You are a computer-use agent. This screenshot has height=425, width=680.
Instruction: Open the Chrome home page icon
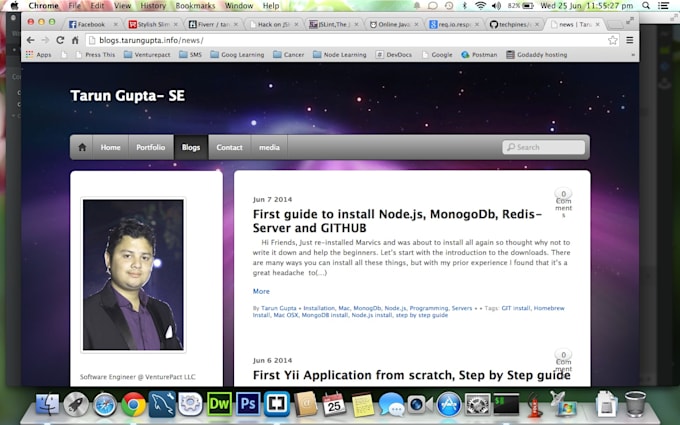click(75, 40)
